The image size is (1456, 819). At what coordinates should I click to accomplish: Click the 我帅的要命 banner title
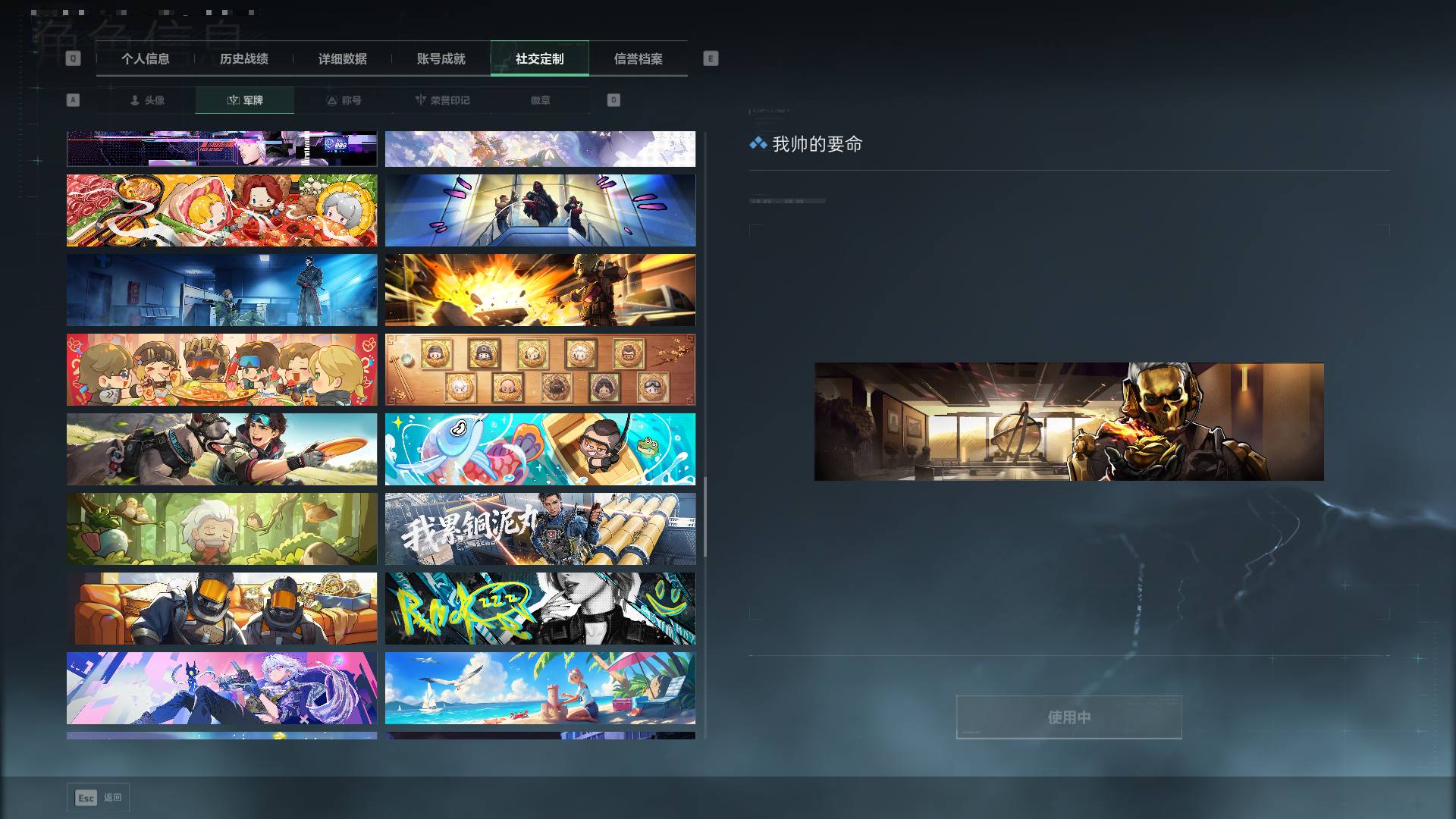pos(817,144)
